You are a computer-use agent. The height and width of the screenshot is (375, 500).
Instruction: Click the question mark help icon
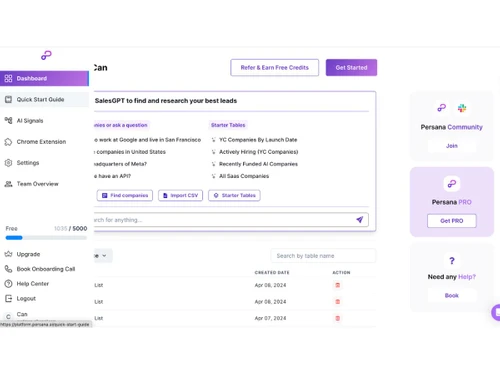pos(452,261)
